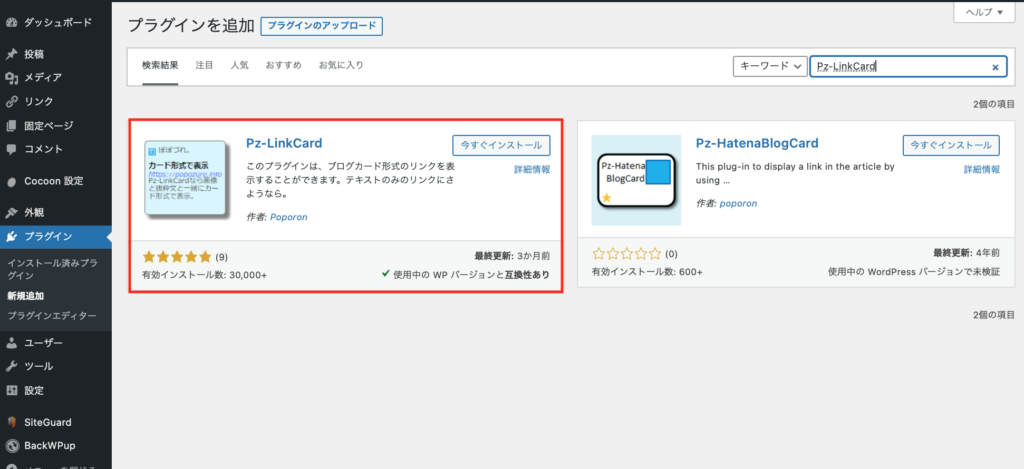This screenshot has width=1024, height=469.
Task: Open 詳細情報 for Pz-HatenaBlogCard
Action: click(982, 169)
